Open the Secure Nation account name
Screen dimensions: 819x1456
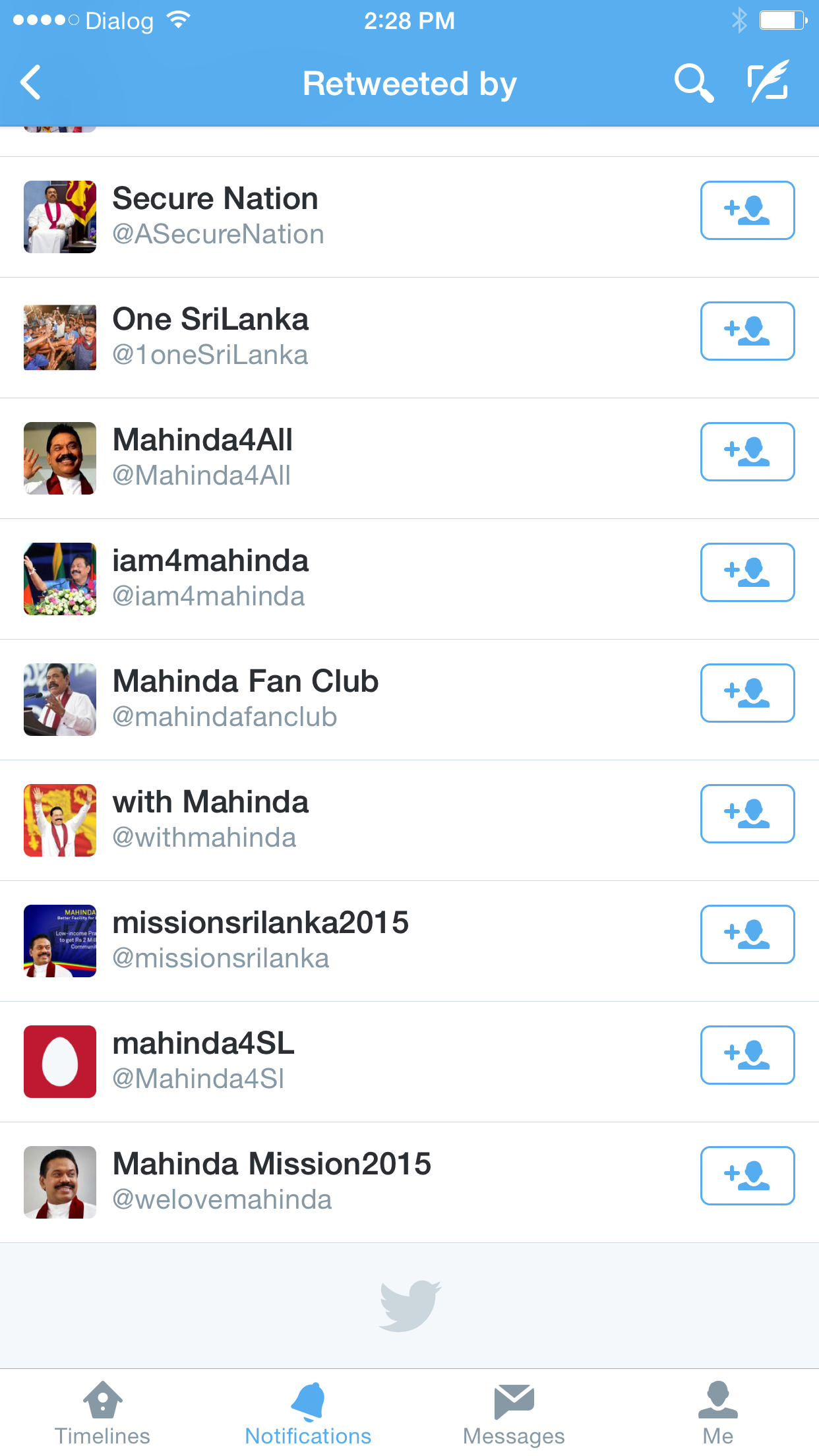216,198
